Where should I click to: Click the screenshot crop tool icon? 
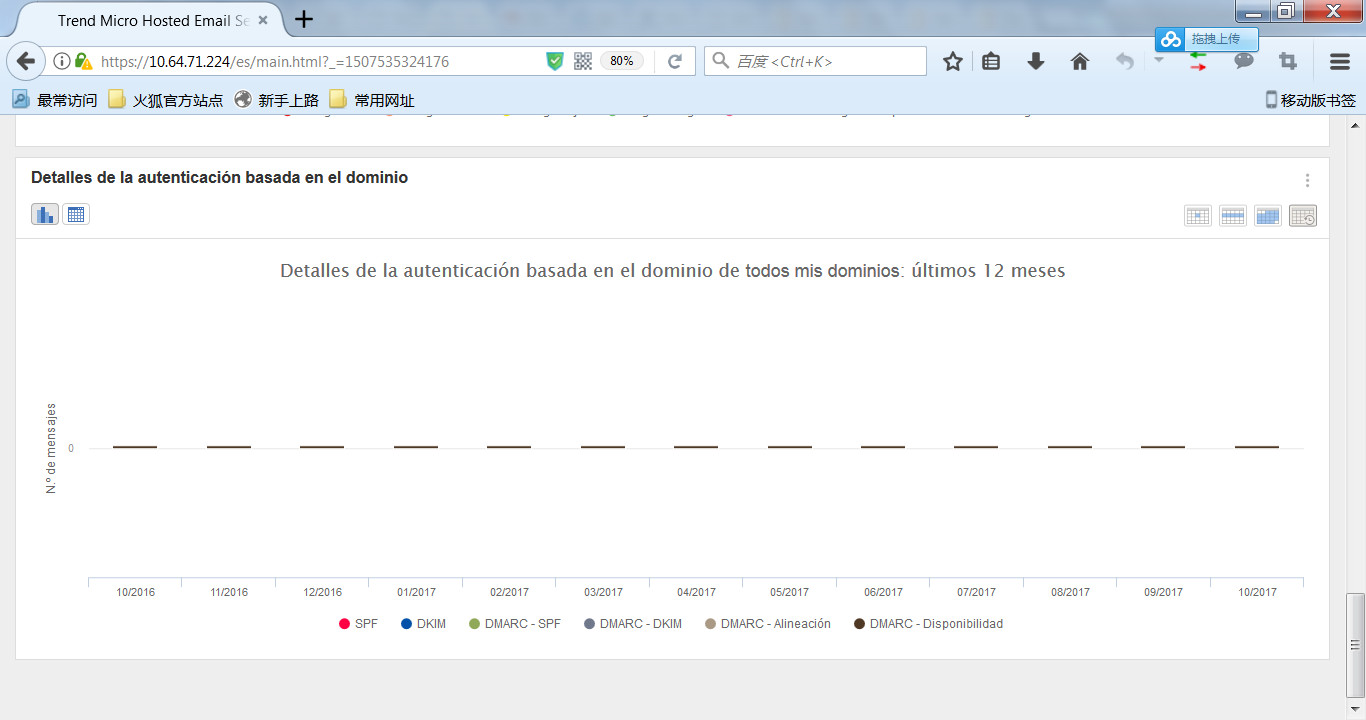1288,62
